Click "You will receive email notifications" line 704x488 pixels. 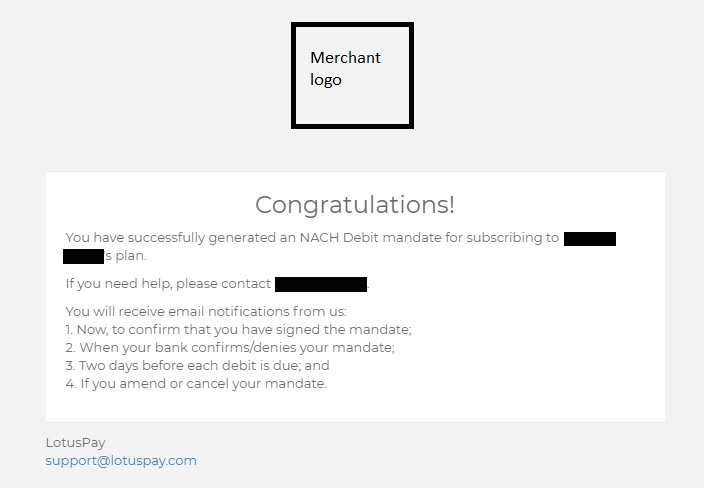205,311
